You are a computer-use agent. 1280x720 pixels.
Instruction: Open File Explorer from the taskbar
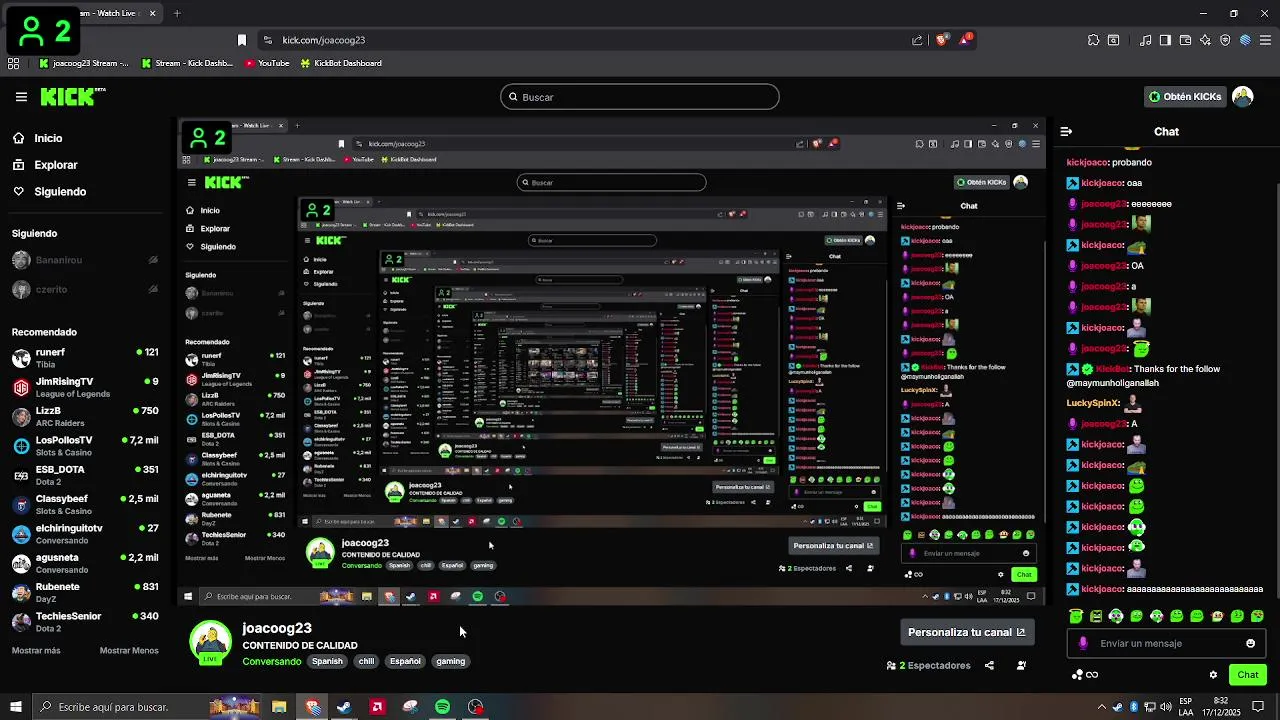[279, 707]
